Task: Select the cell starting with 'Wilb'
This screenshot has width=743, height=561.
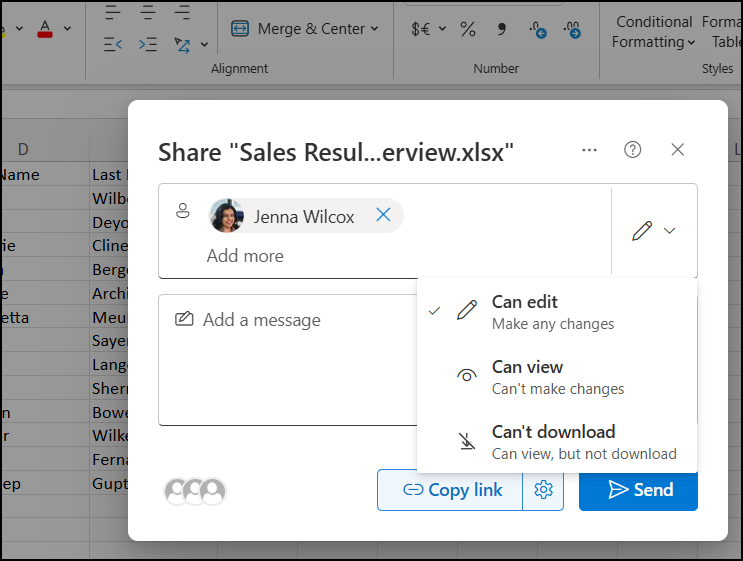Action: (x=109, y=198)
